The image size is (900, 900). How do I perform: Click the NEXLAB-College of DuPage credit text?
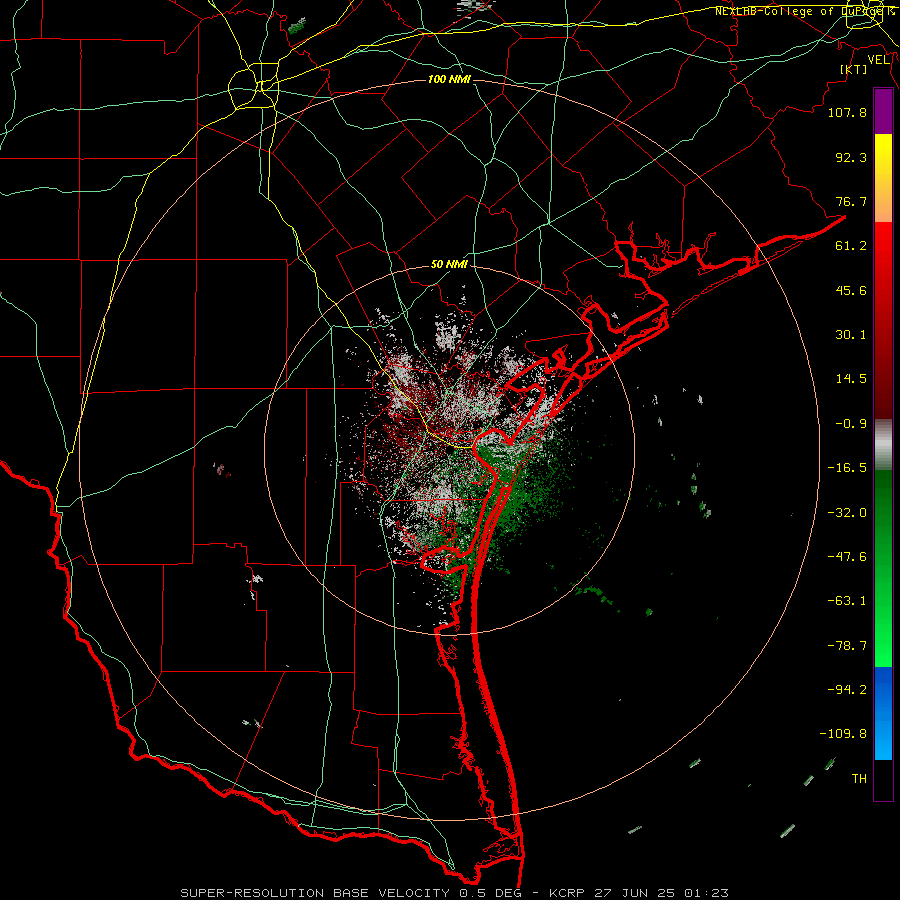(x=805, y=11)
